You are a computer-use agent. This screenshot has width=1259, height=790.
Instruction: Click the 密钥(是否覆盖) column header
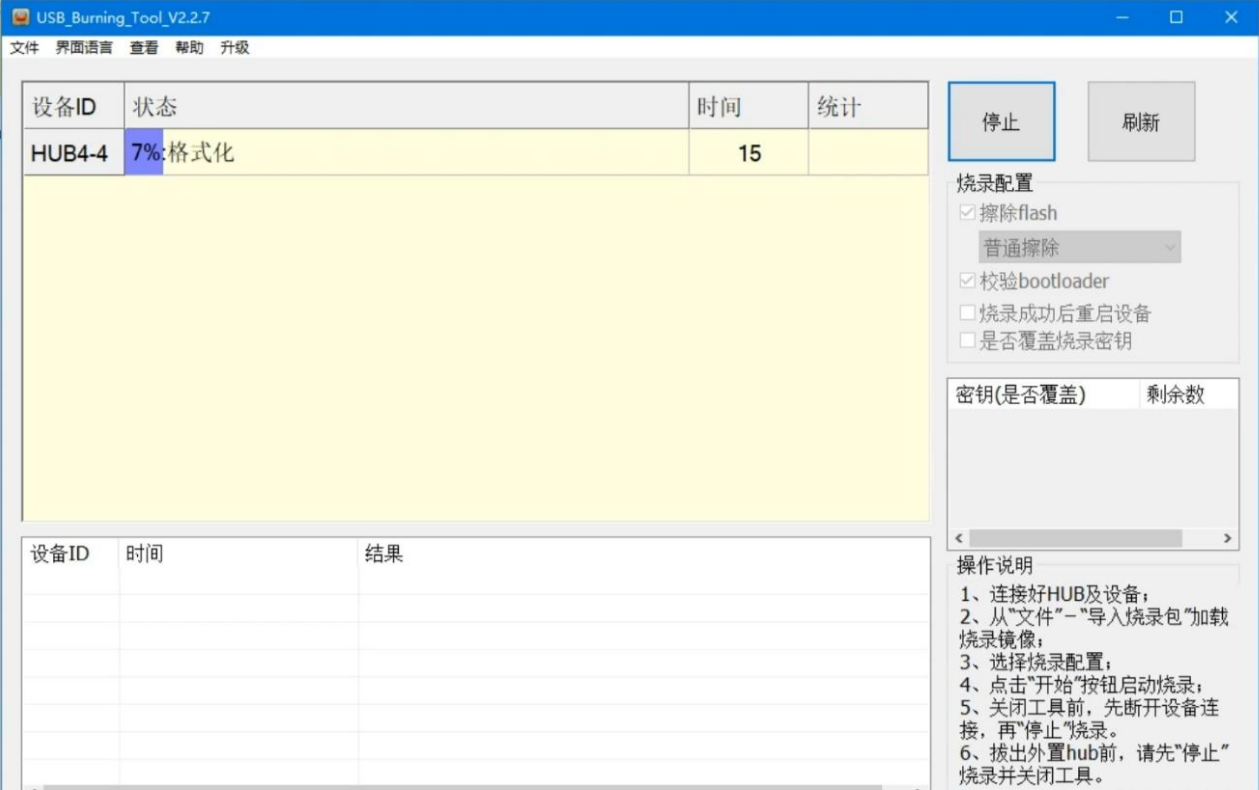1042,395
